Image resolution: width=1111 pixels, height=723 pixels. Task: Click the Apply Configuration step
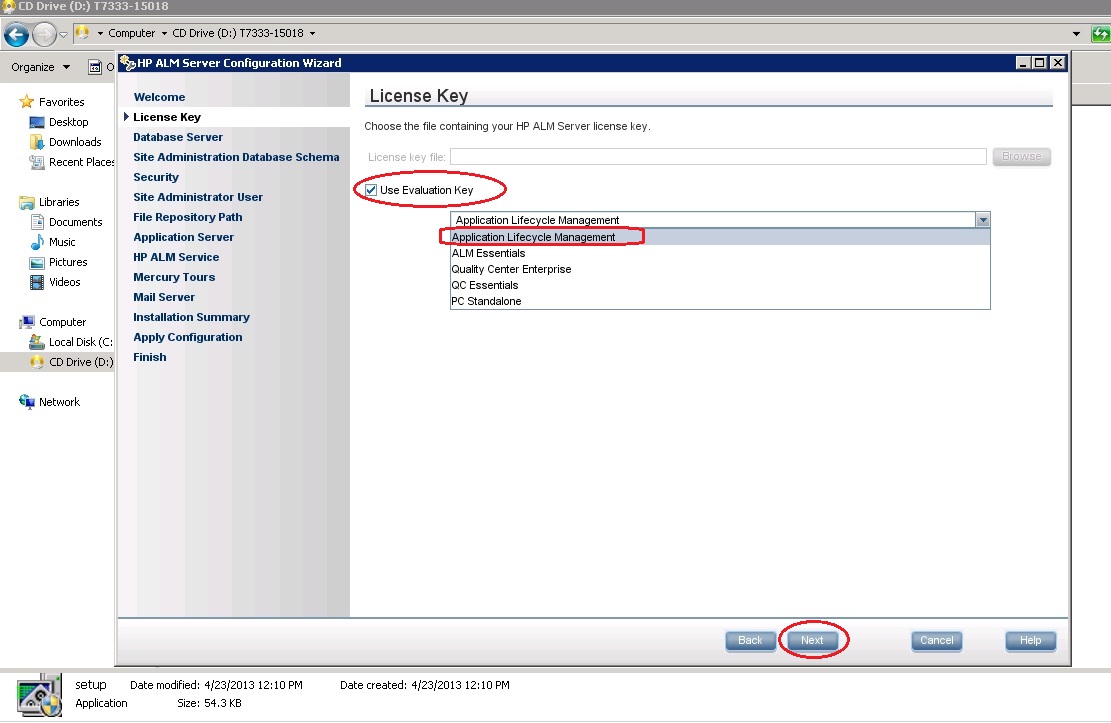(188, 337)
